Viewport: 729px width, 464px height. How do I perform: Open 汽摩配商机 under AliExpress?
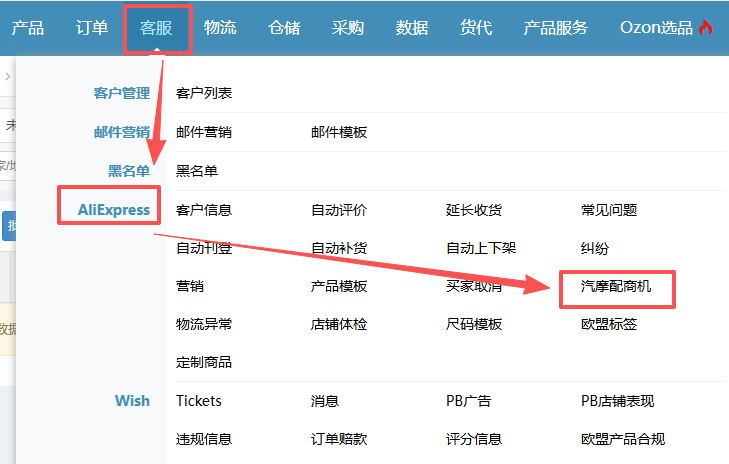(x=616, y=286)
